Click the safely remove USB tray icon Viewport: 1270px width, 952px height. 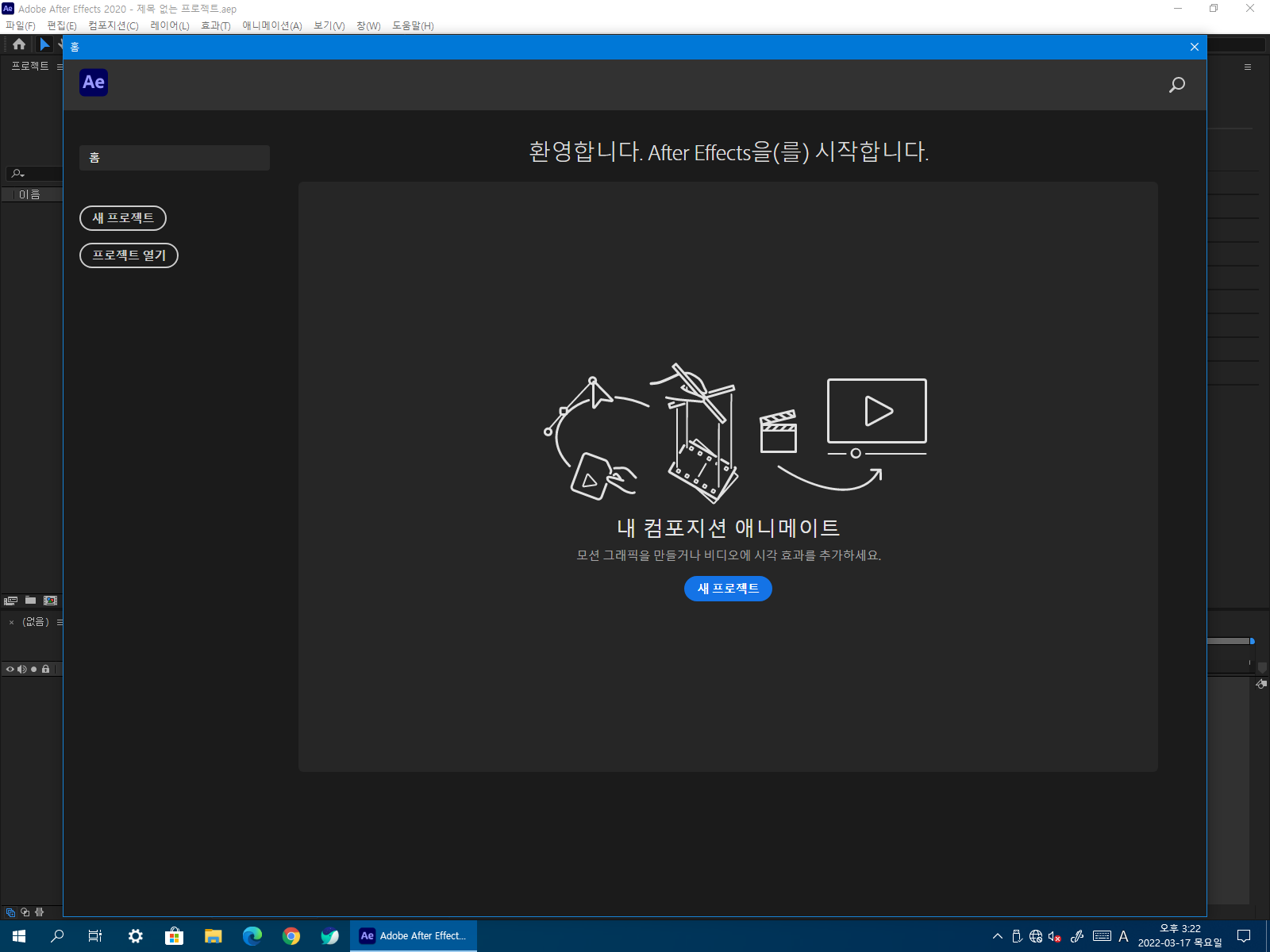point(1017,936)
